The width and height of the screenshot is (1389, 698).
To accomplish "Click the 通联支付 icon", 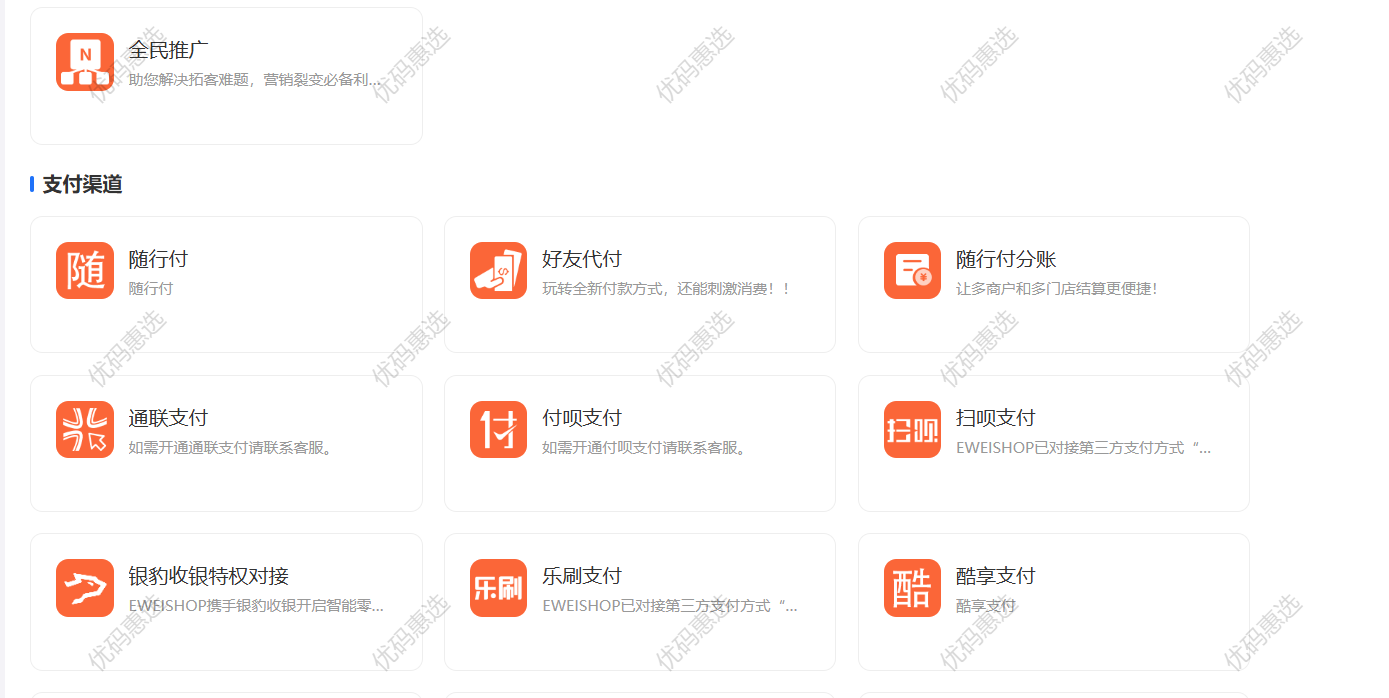I will (x=85, y=429).
